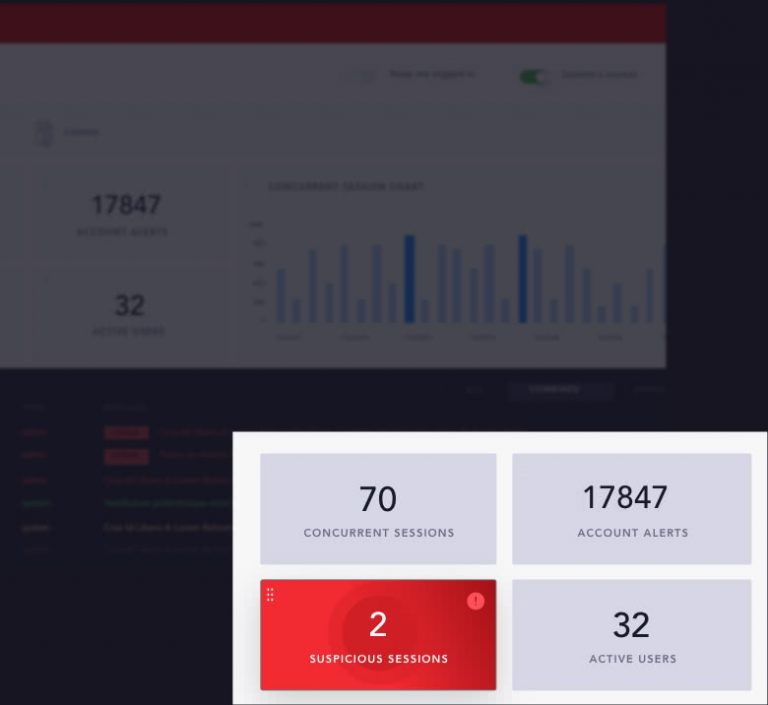Image resolution: width=768 pixels, height=705 pixels.
Task: Click the first dark blue chart bar
Action: coord(409,278)
